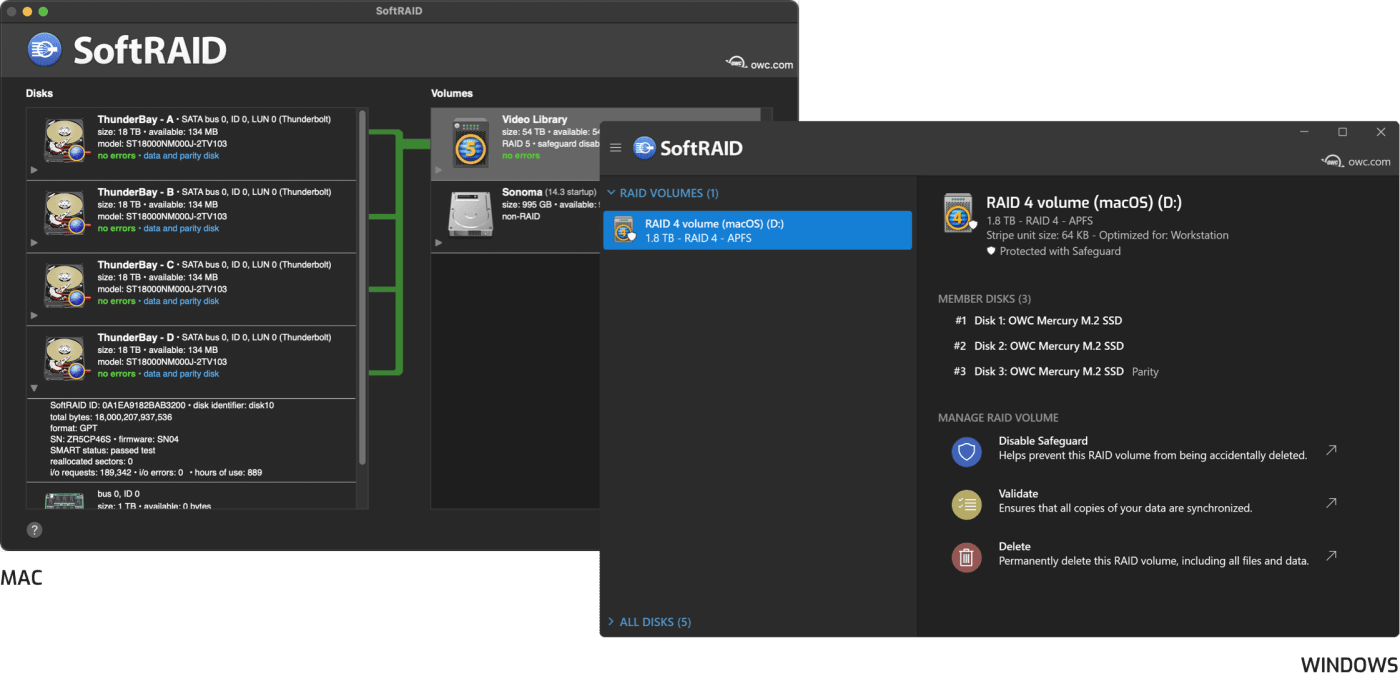Select the RAID 4 volume (macOS) sidebar entry
The height and width of the screenshot is (691, 1400).
757,230
